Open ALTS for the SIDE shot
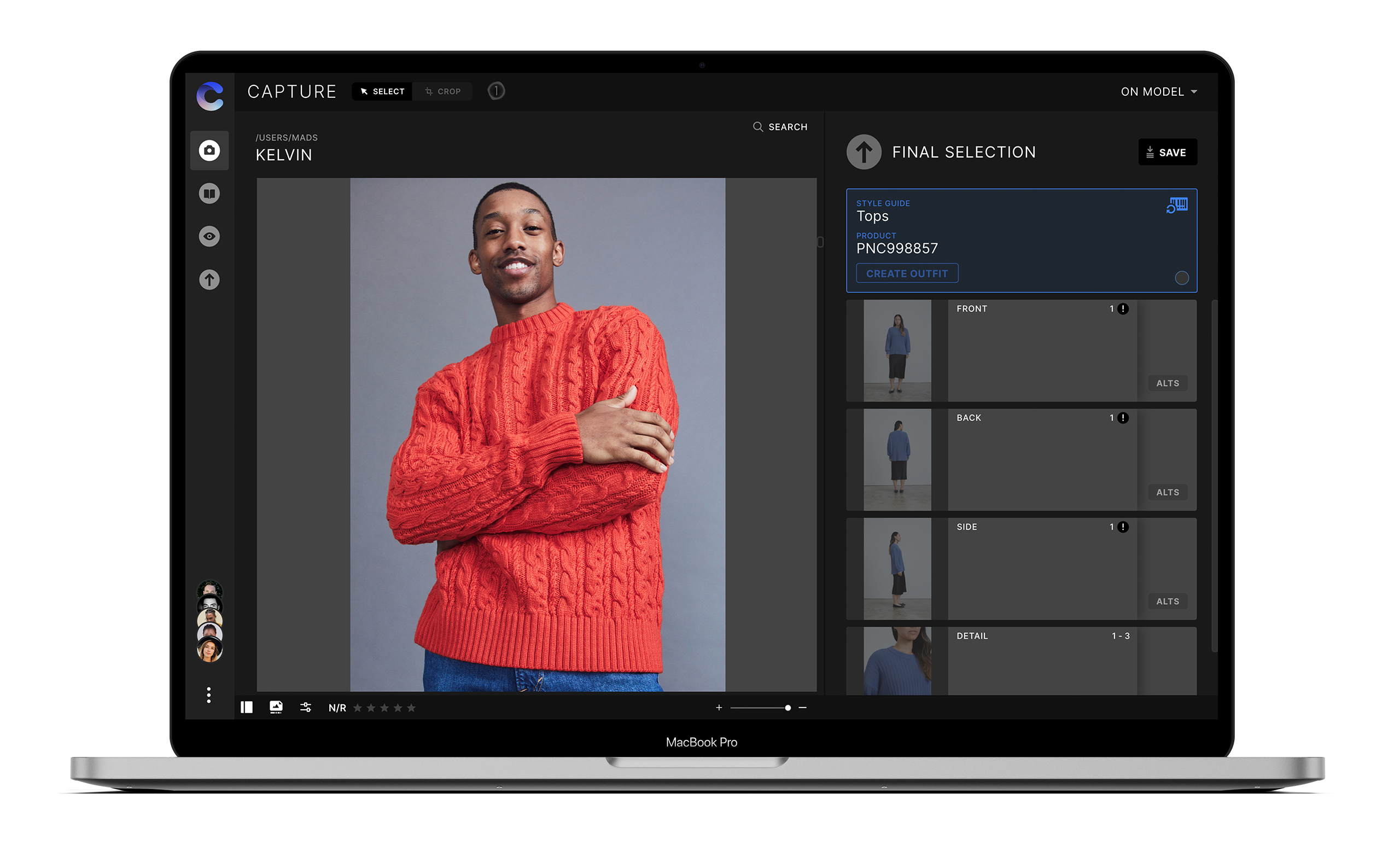This screenshot has height=846, width=1400. [1167, 602]
